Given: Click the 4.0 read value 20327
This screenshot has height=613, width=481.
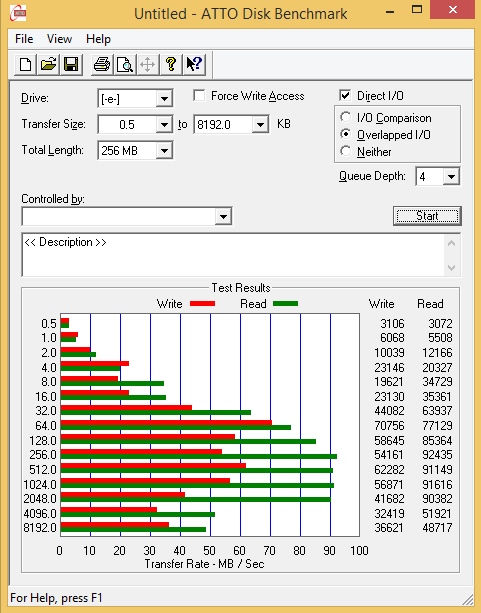Looking at the screenshot, I should [x=437, y=367].
